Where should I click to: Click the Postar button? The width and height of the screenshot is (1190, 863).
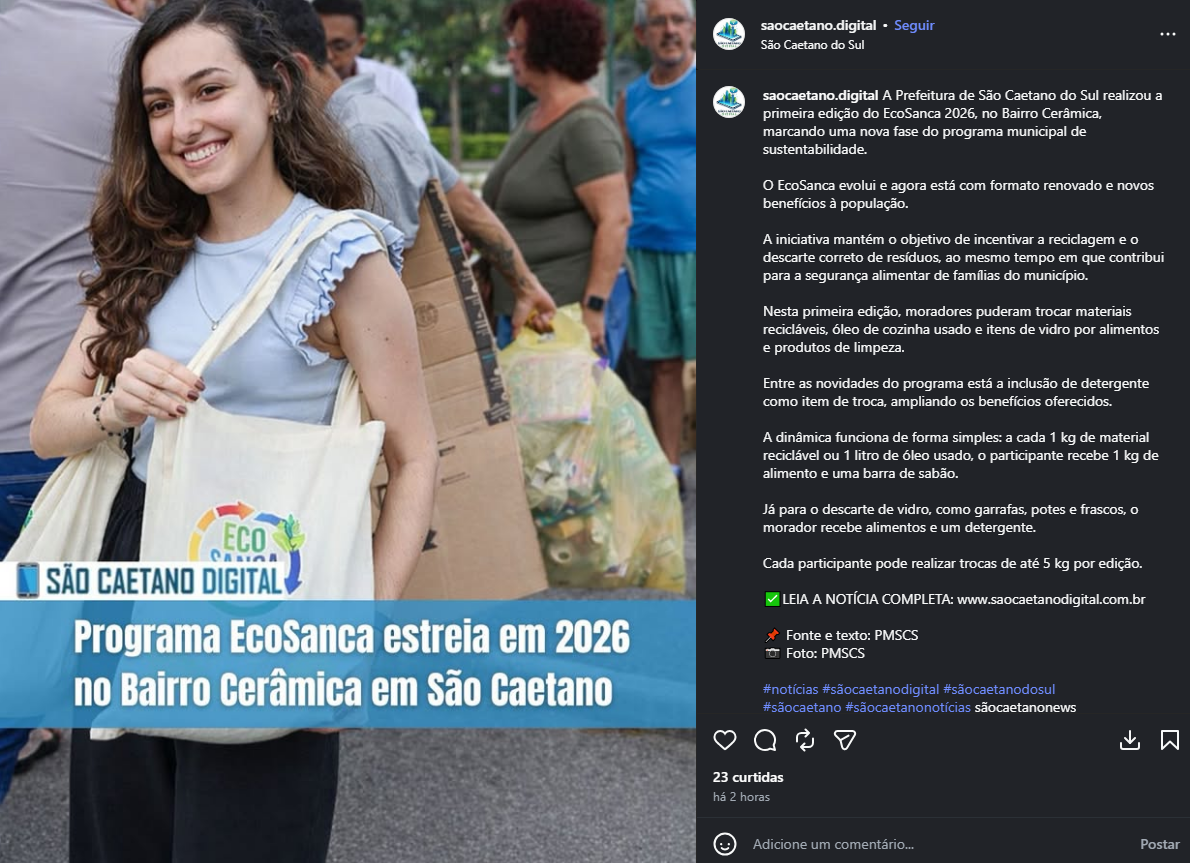pyautogui.click(x=1160, y=844)
